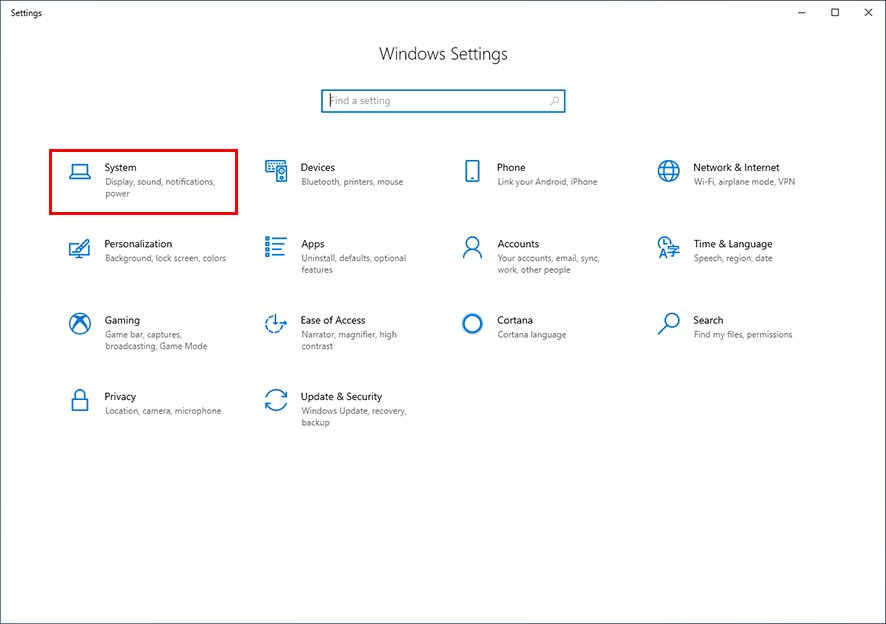The image size is (886, 624).
Task: Click the System laptop icon
Action: click(x=80, y=171)
